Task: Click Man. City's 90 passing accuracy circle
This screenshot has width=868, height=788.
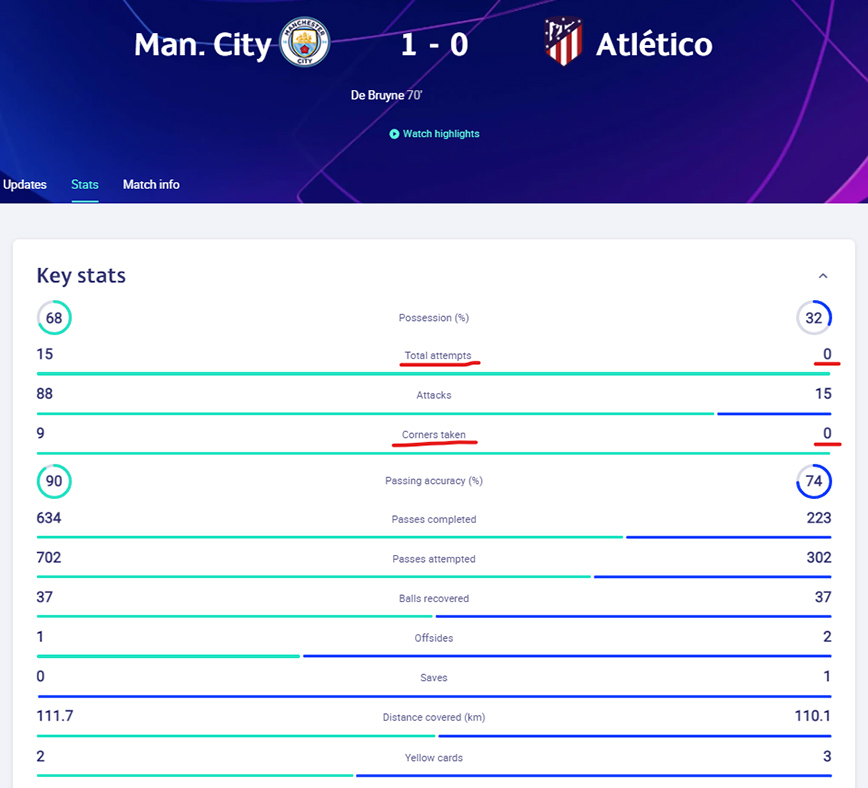Action: 54,481
